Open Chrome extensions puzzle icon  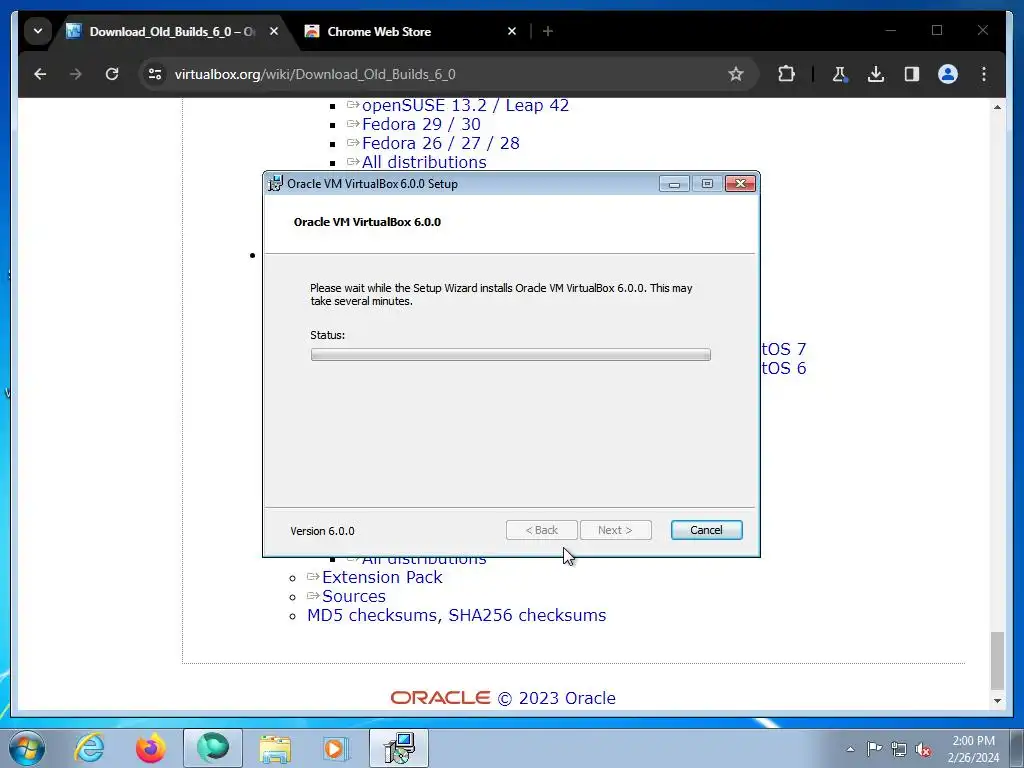(787, 74)
